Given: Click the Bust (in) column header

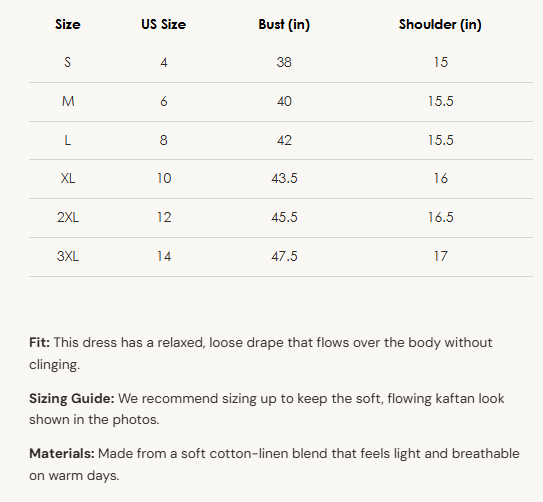Looking at the screenshot, I should pyautogui.click(x=284, y=24).
